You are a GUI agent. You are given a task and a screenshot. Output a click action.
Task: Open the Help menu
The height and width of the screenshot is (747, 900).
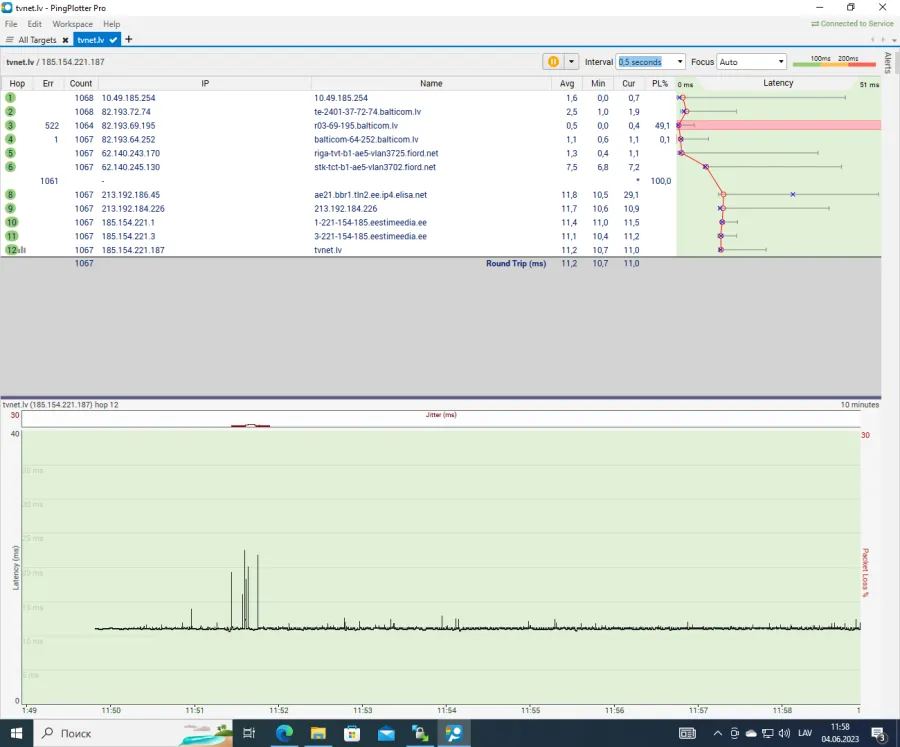(111, 24)
